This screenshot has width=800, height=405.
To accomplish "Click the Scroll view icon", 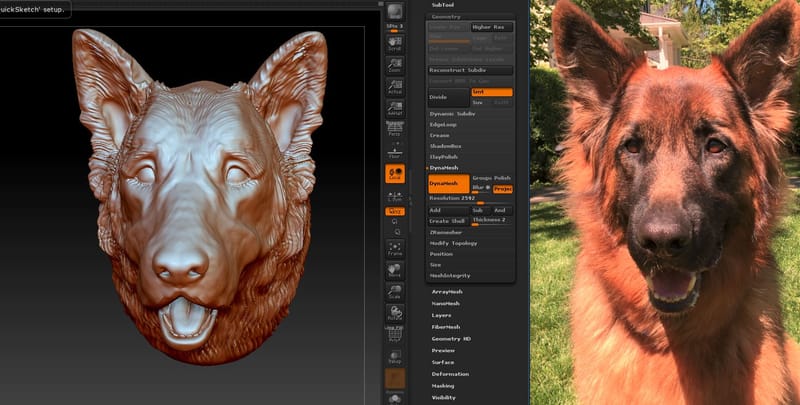I will [x=394, y=44].
